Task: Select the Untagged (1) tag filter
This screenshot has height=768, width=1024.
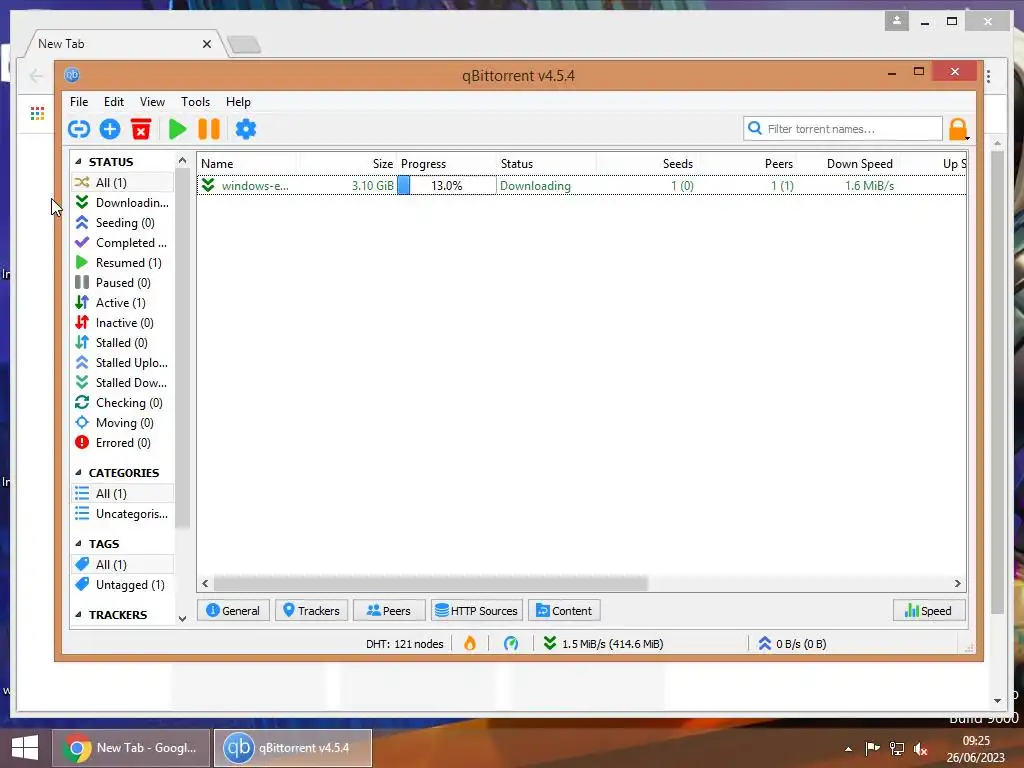Action: (x=122, y=585)
